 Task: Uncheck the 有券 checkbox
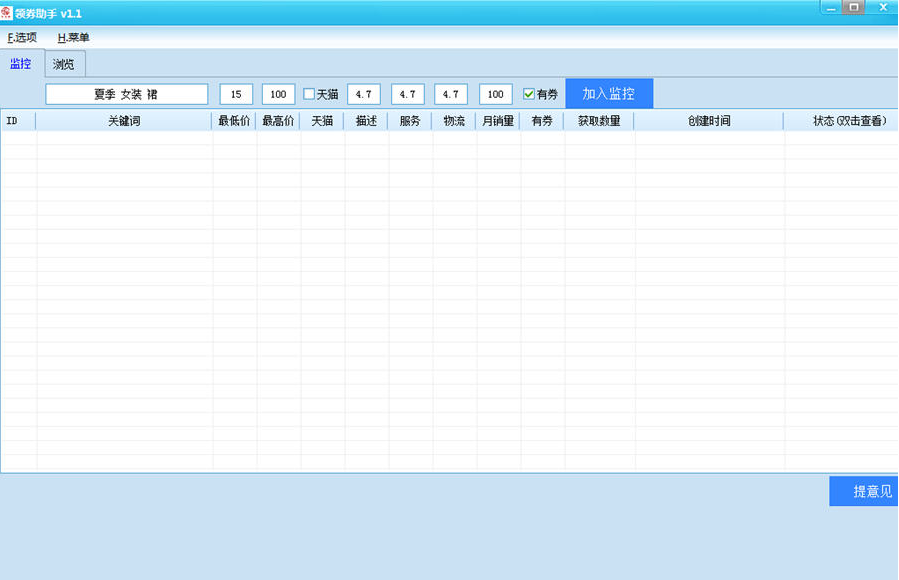coord(529,94)
